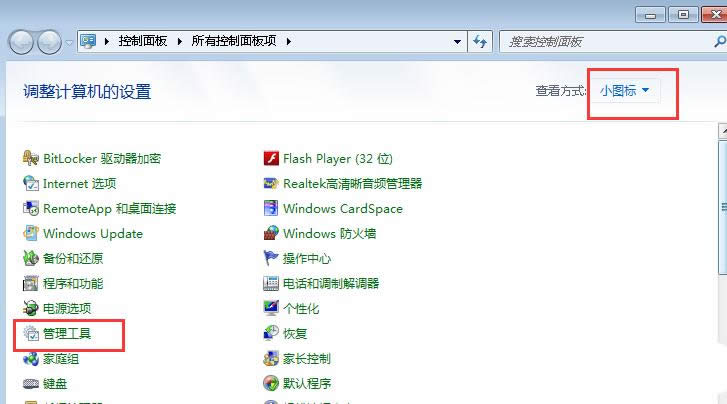Select the 控制面板 breadcrumb item

point(143,41)
